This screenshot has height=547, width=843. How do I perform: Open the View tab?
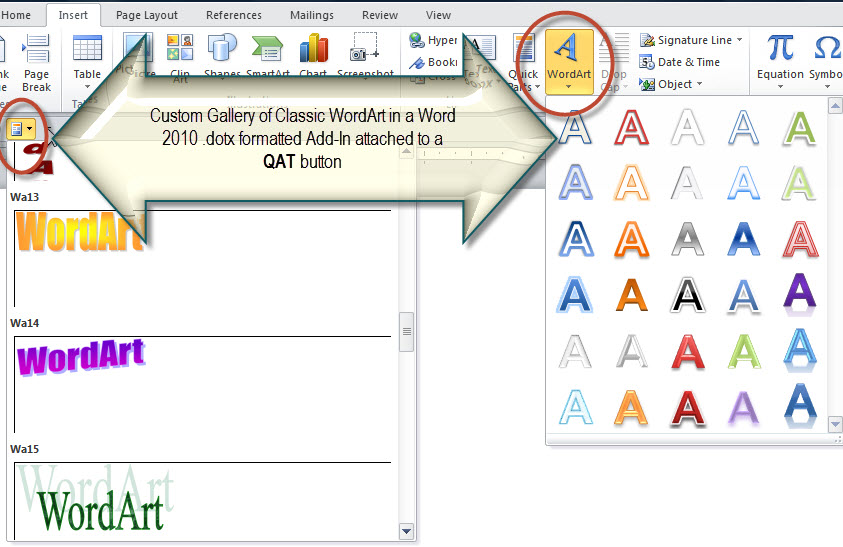(438, 15)
